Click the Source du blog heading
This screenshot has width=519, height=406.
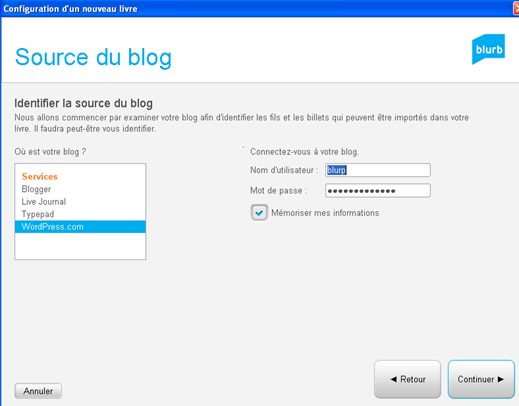point(93,57)
